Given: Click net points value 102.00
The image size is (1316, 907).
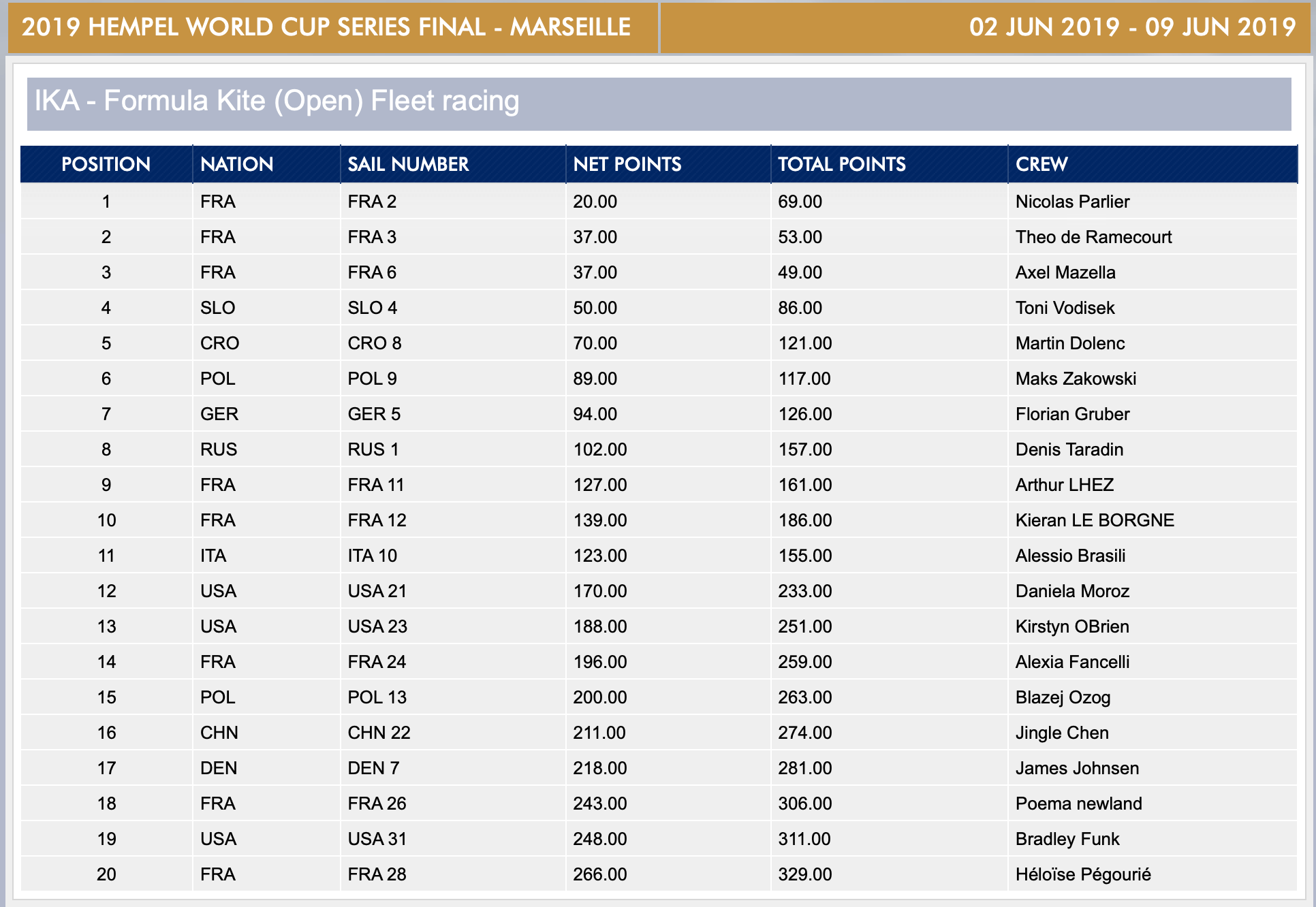Looking at the screenshot, I should click(x=600, y=449).
